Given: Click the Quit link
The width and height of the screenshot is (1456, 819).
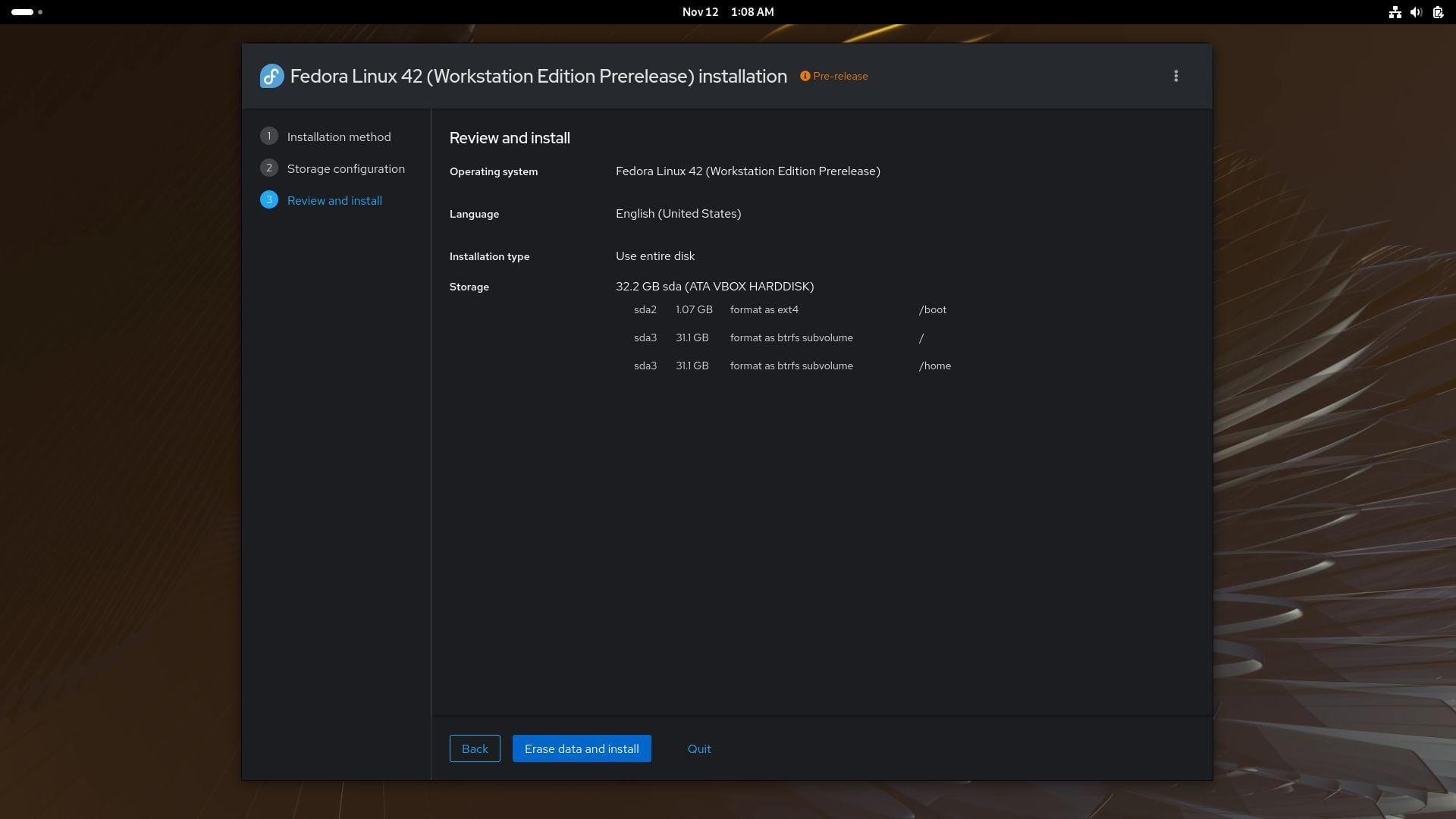Looking at the screenshot, I should coord(698,748).
